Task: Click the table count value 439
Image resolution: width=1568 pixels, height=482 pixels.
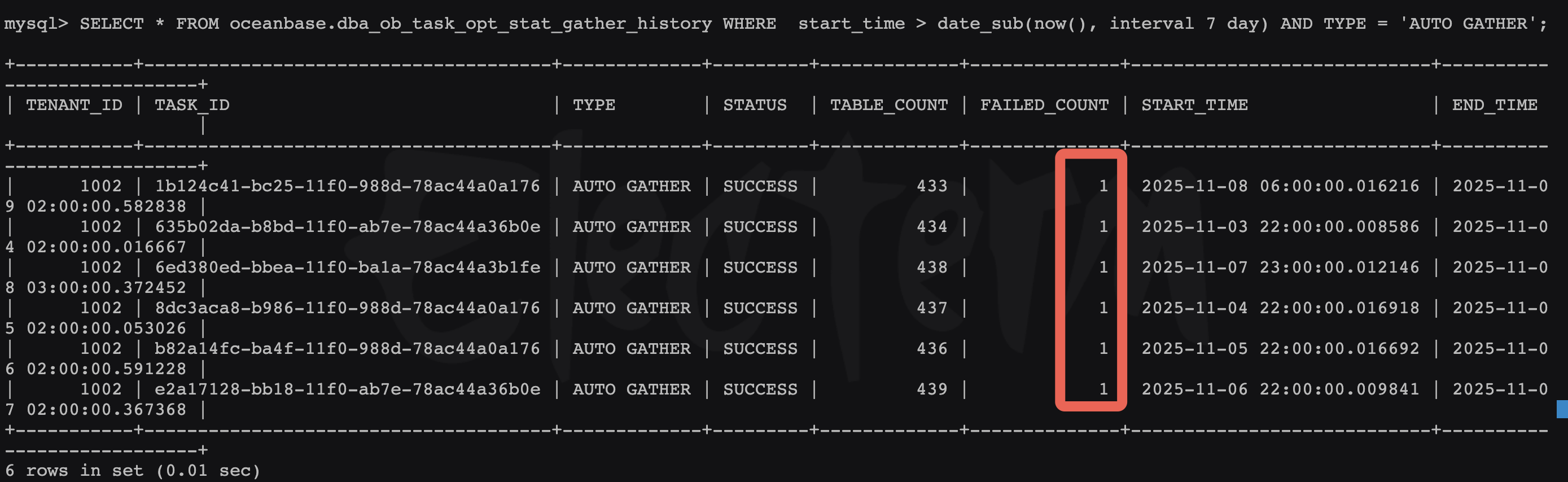Action: click(x=932, y=389)
